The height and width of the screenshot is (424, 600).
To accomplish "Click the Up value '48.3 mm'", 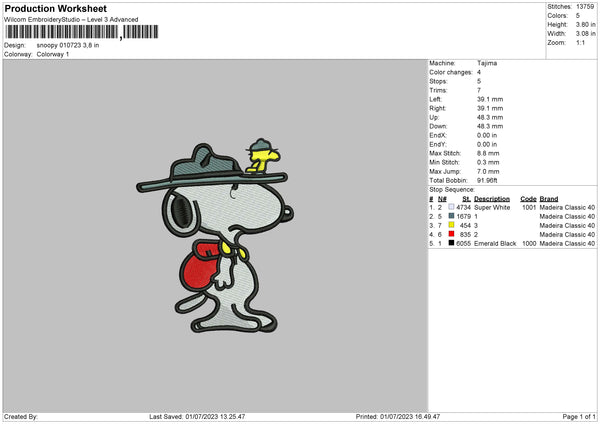I will click(x=490, y=117).
